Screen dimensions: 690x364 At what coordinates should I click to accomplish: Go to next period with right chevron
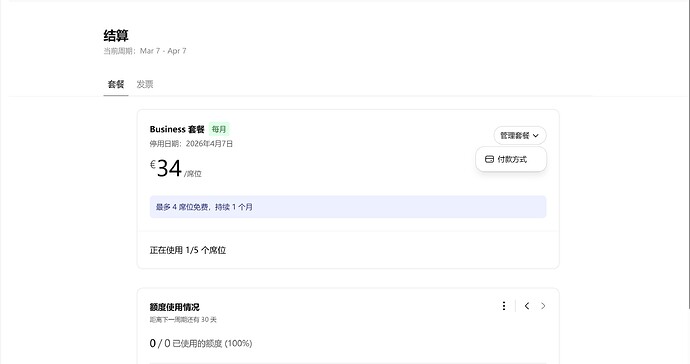click(543, 306)
